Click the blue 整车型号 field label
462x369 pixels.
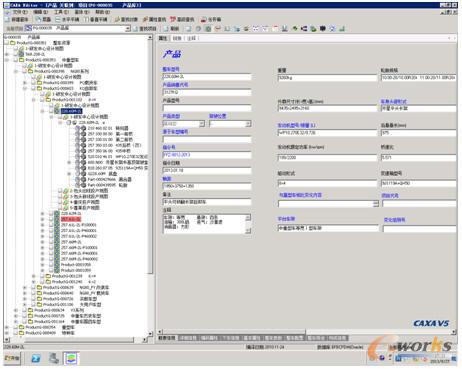point(171,69)
